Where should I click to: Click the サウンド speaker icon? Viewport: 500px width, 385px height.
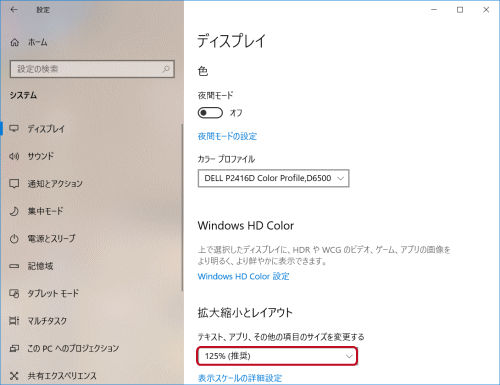pyautogui.click(x=14, y=156)
